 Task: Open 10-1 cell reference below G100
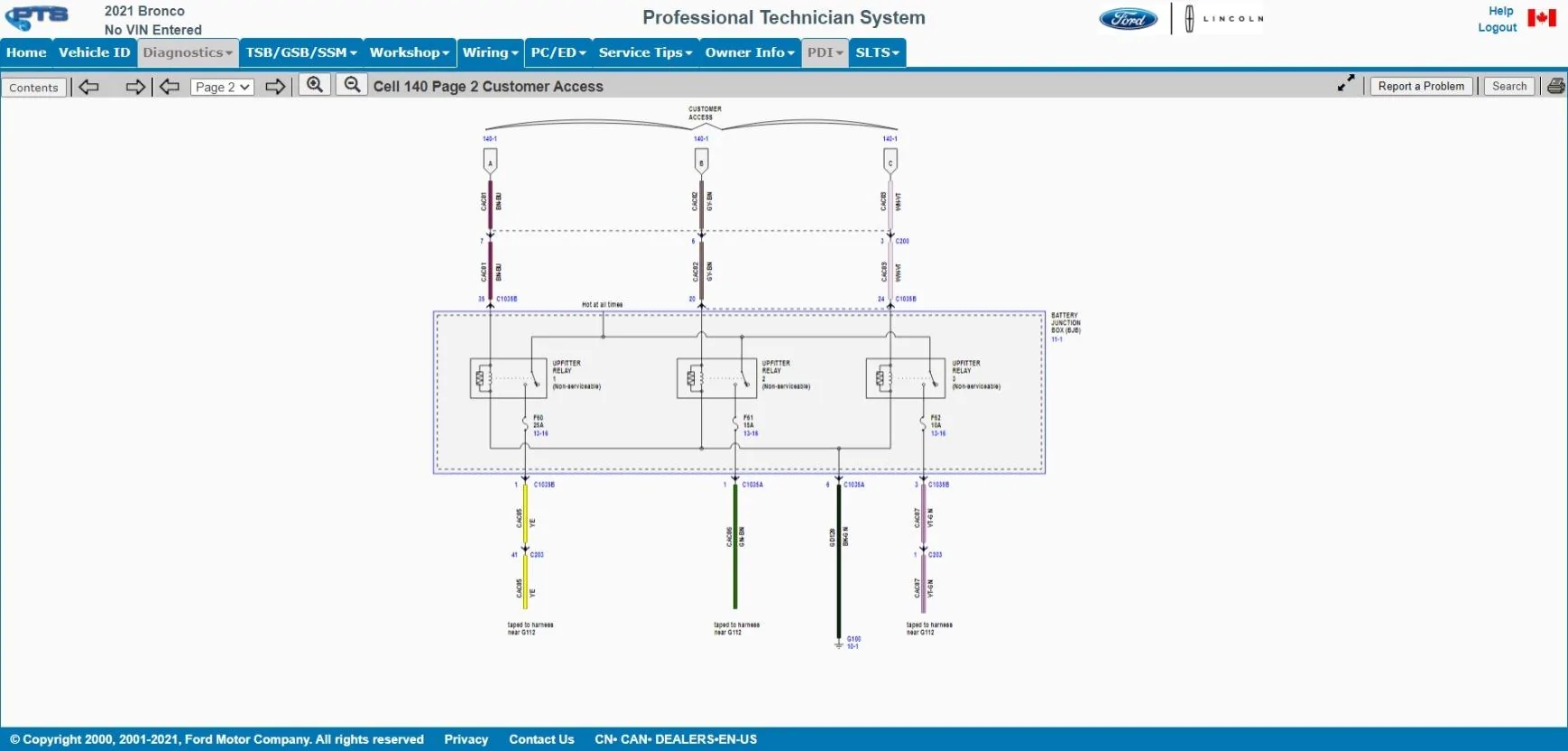click(853, 646)
